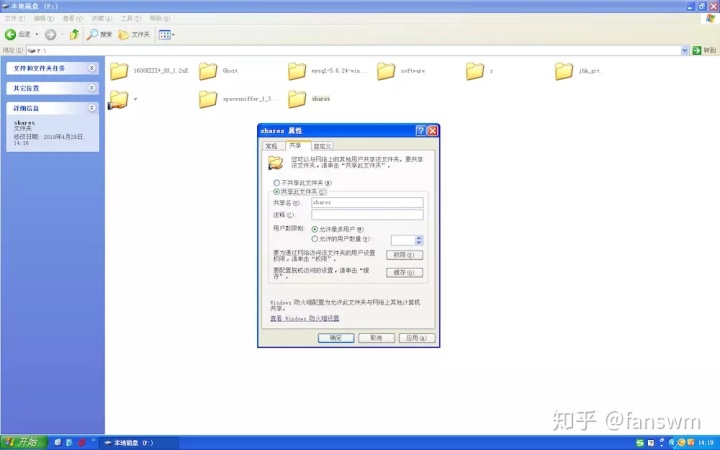The width and height of the screenshot is (720, 450).
Task: Click the green Back arrow button
Action: [11, 34]
